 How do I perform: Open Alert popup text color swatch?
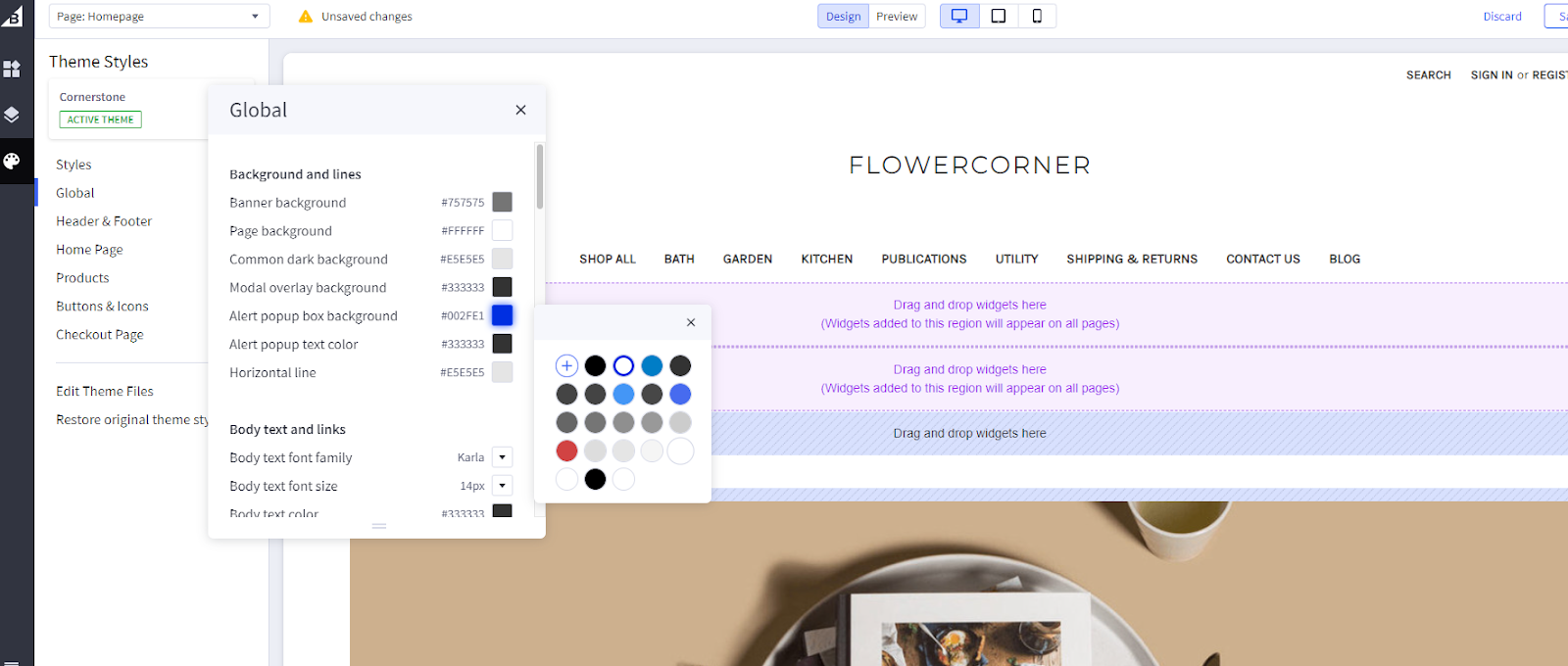click(x=502, y=344)
